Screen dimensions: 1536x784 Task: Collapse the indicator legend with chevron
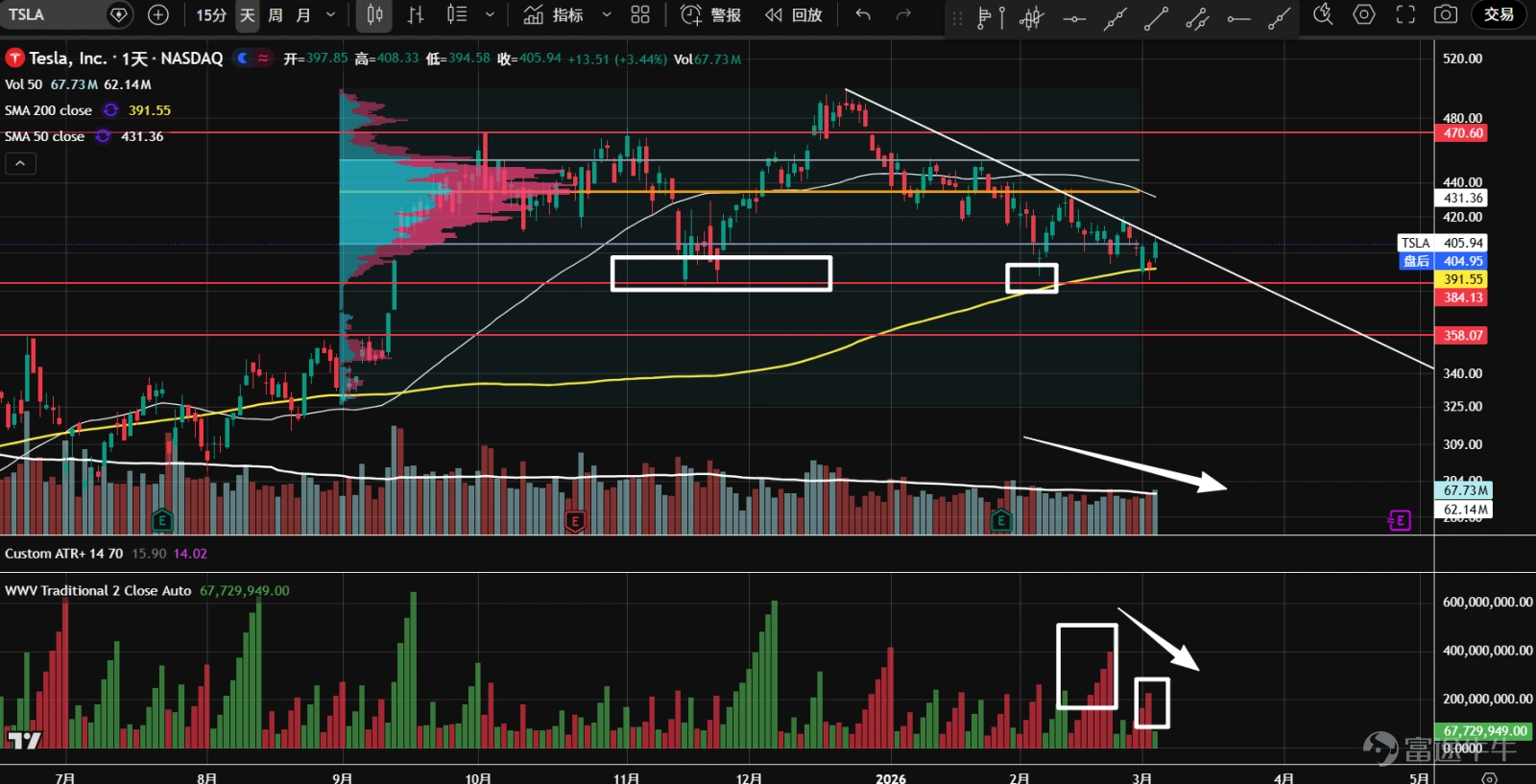20,163
